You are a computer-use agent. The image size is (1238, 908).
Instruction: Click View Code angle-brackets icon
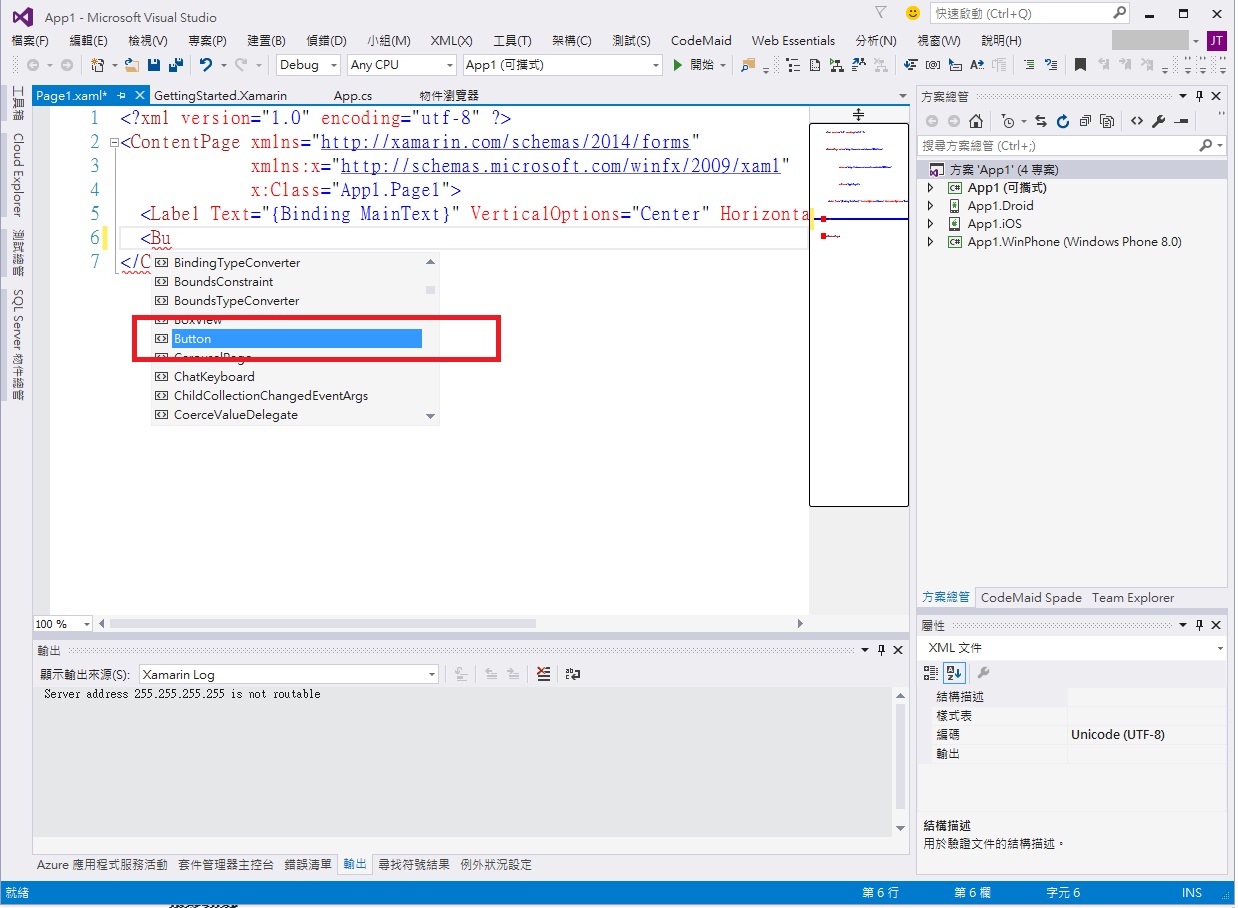coord(1137,121)
